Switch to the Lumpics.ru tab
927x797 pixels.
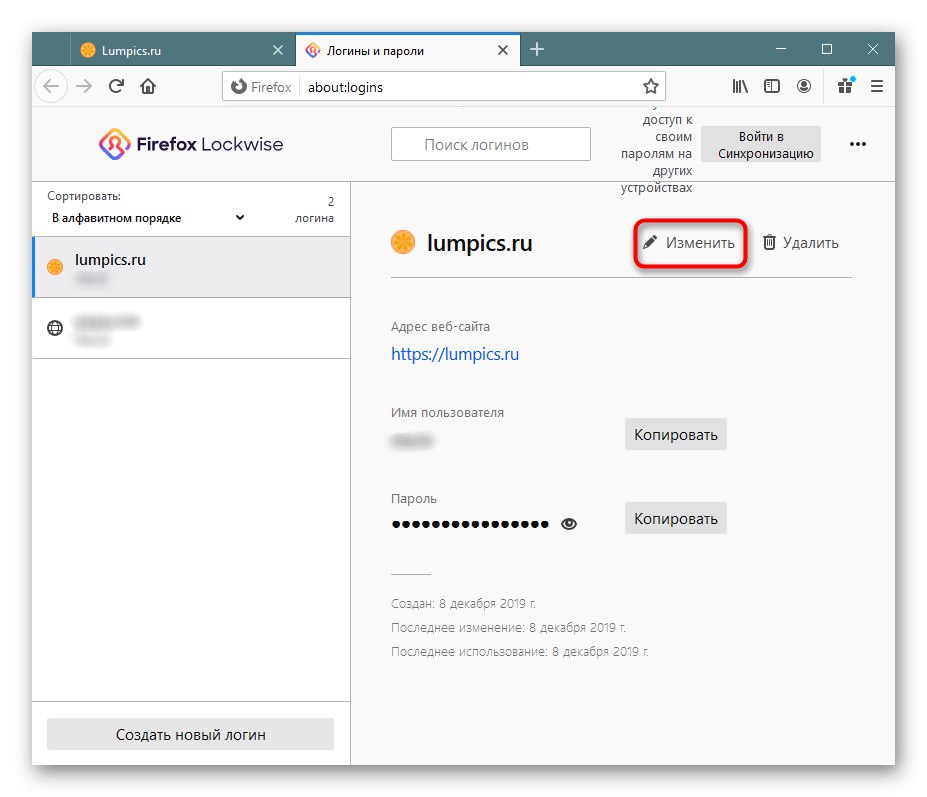tap(183, 50)
